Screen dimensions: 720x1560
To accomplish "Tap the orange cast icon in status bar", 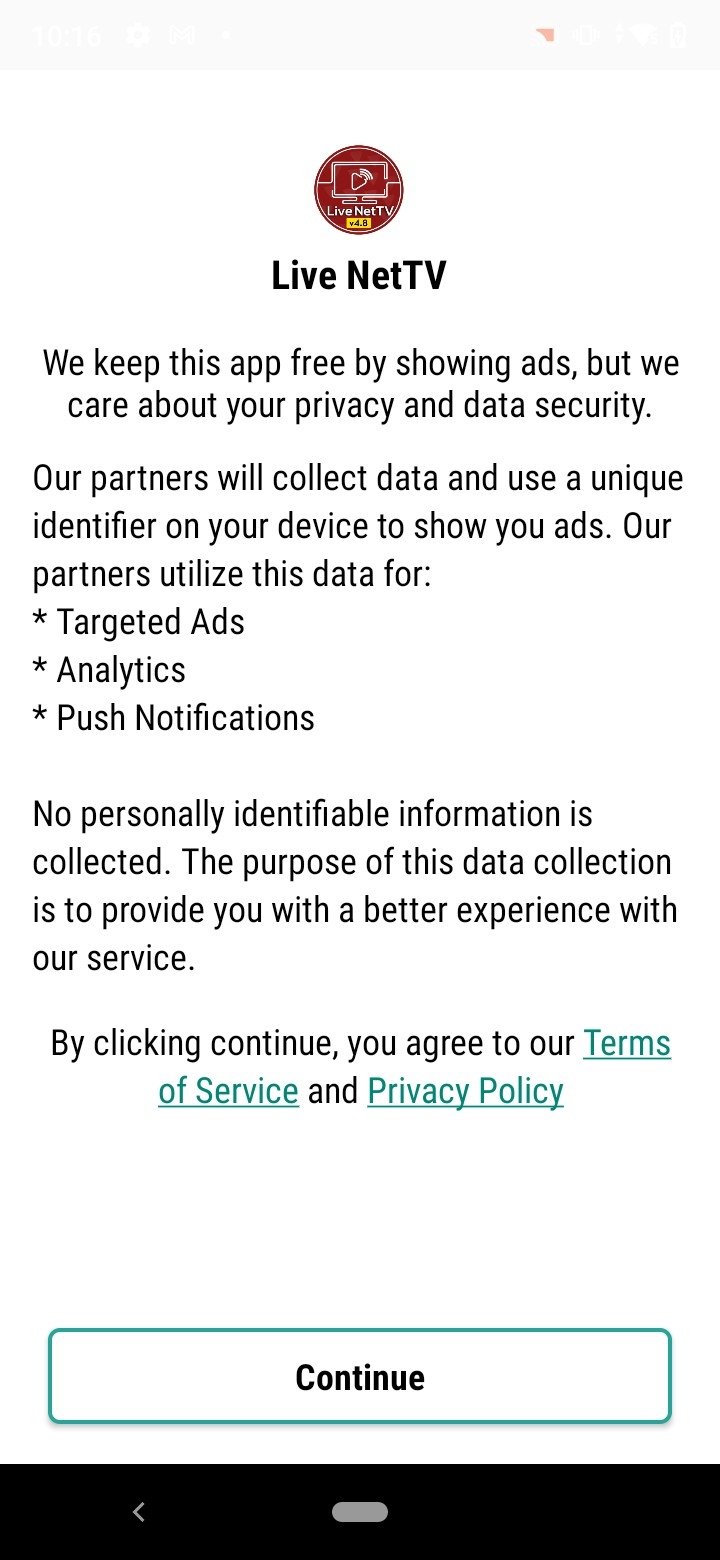I will pyautogui.click(x=544, y=36).
